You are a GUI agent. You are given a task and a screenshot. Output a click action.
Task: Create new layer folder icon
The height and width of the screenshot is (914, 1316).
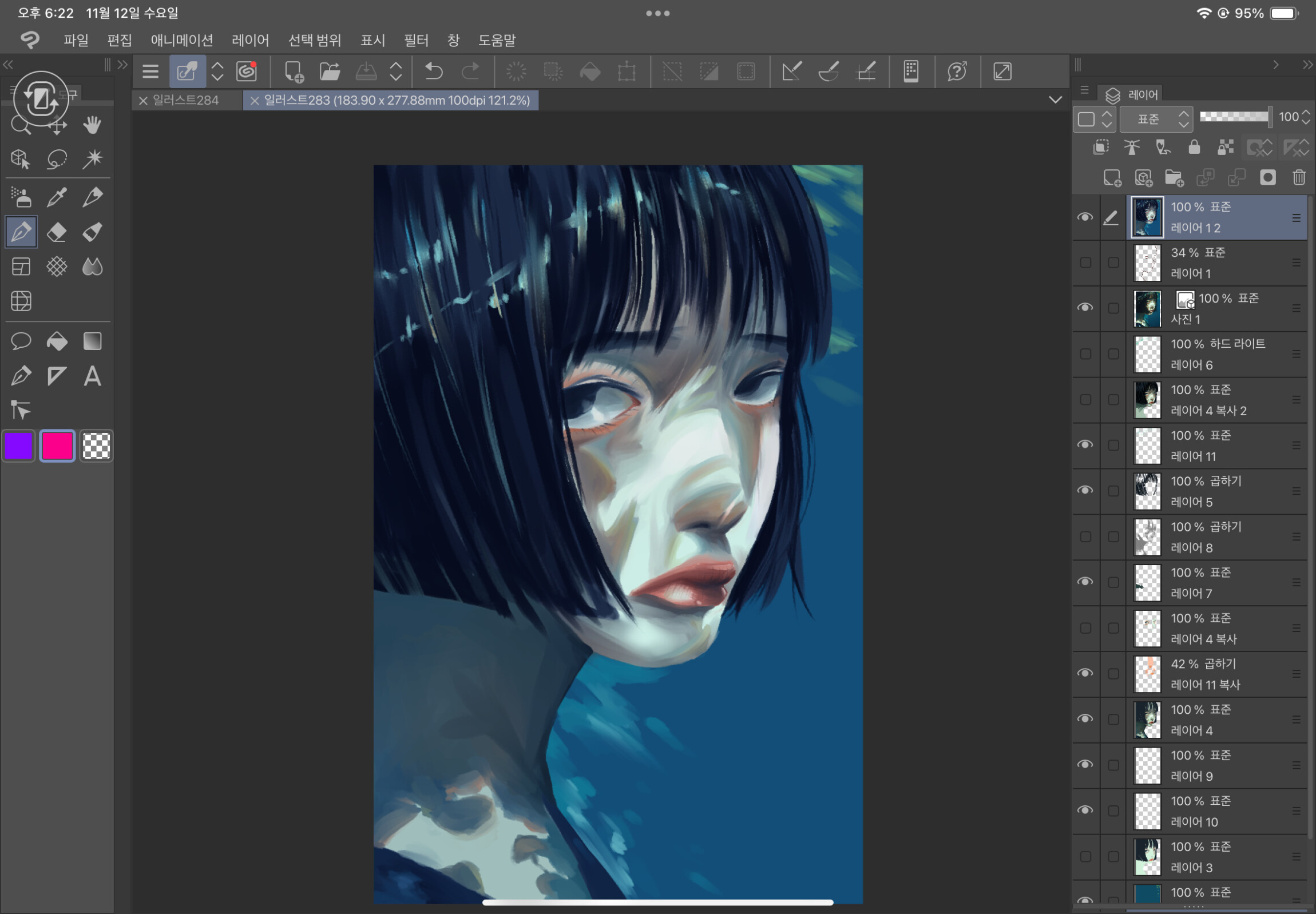click(x=1174, y=178)
